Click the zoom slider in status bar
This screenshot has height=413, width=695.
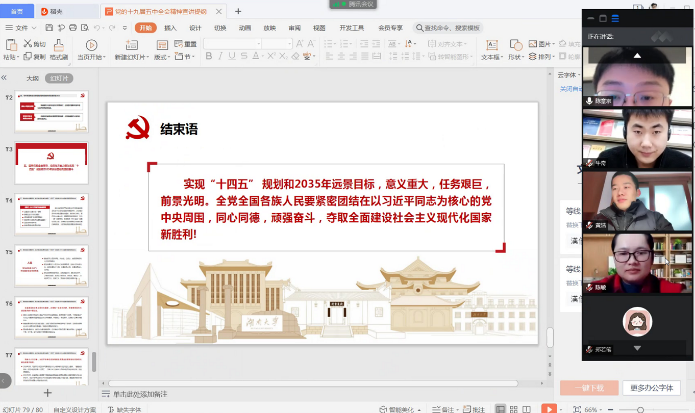pos(640,409)
